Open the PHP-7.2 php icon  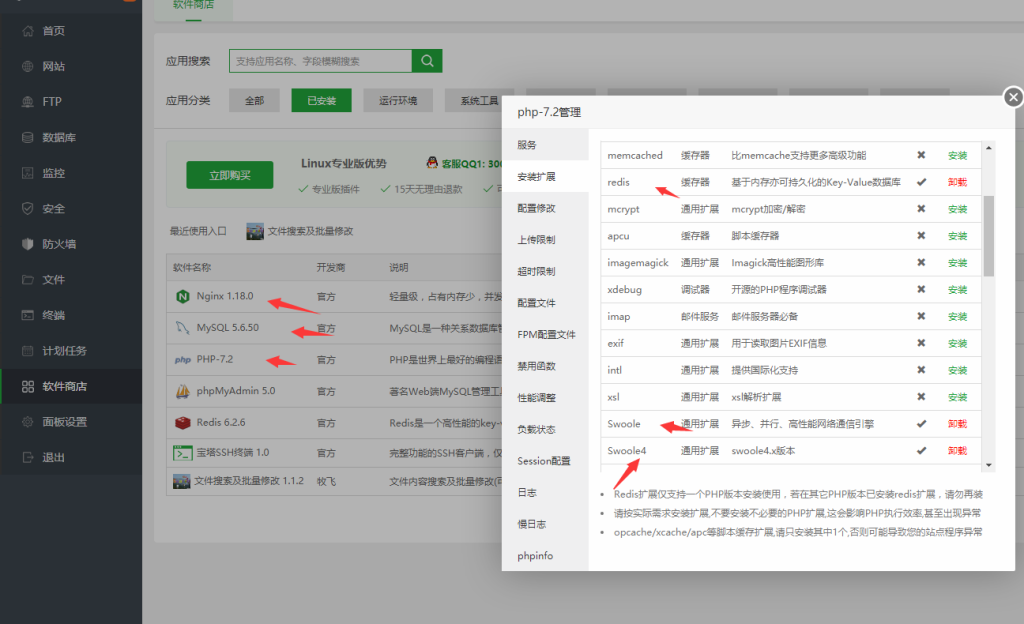click(183, 359)
